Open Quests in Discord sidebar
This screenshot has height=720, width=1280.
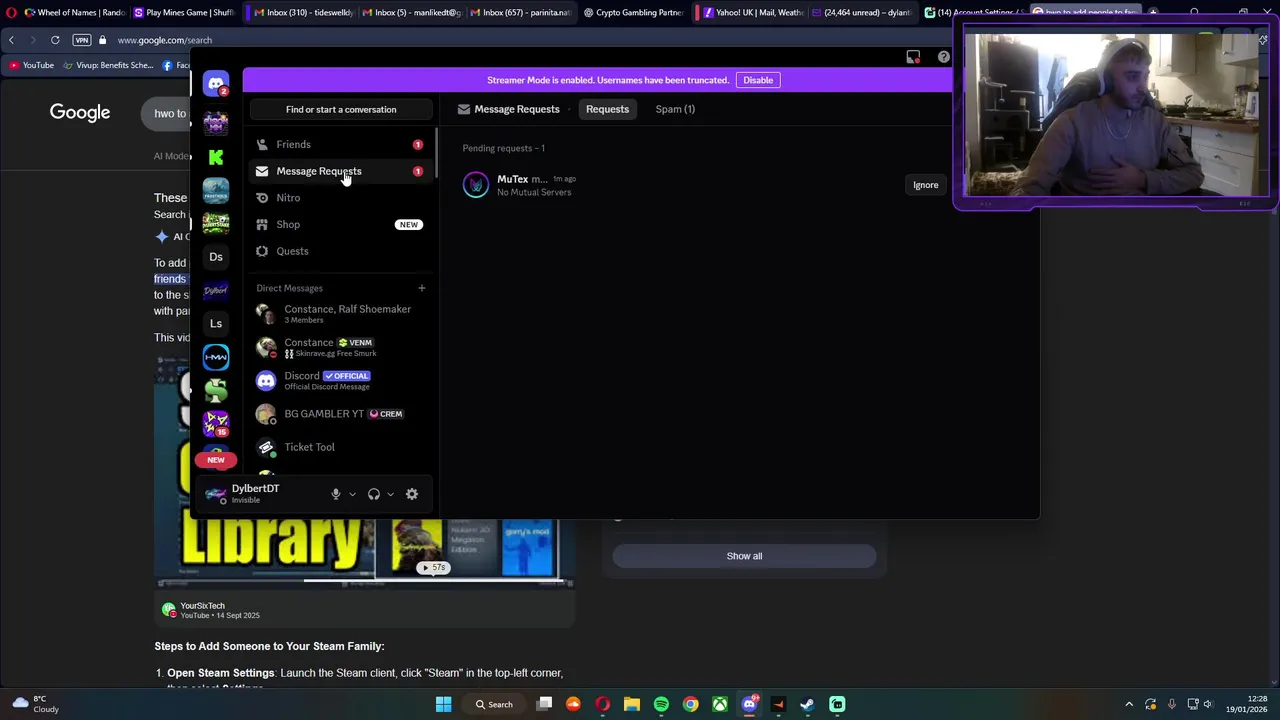click(x=341, y=251)
